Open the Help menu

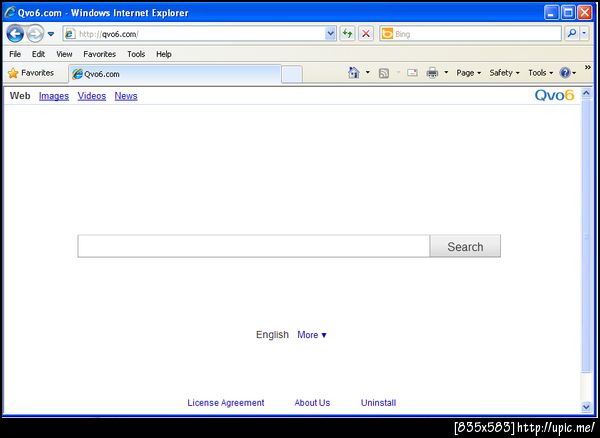coord(164,54)
